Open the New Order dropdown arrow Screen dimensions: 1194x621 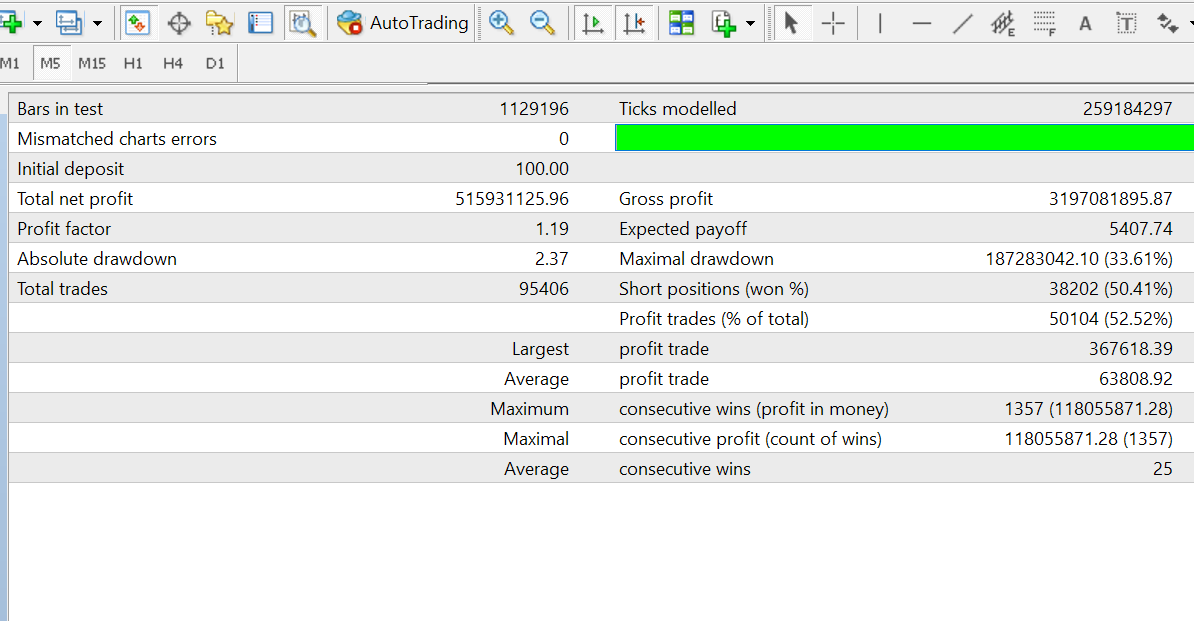37,24
